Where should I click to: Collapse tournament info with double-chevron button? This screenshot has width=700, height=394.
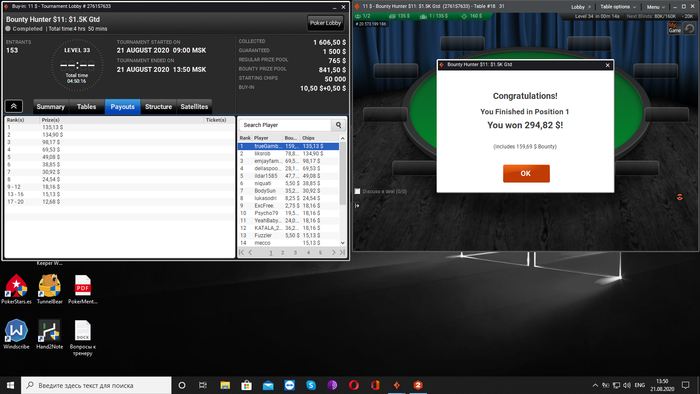(x=14, y=107)
